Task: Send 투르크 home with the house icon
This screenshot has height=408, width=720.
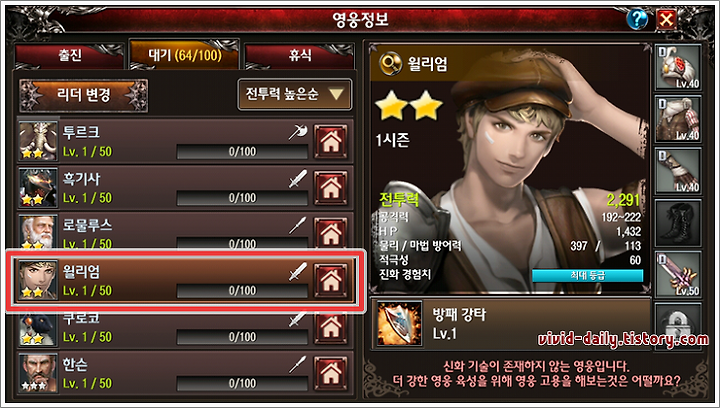Action: coord(331,141)
